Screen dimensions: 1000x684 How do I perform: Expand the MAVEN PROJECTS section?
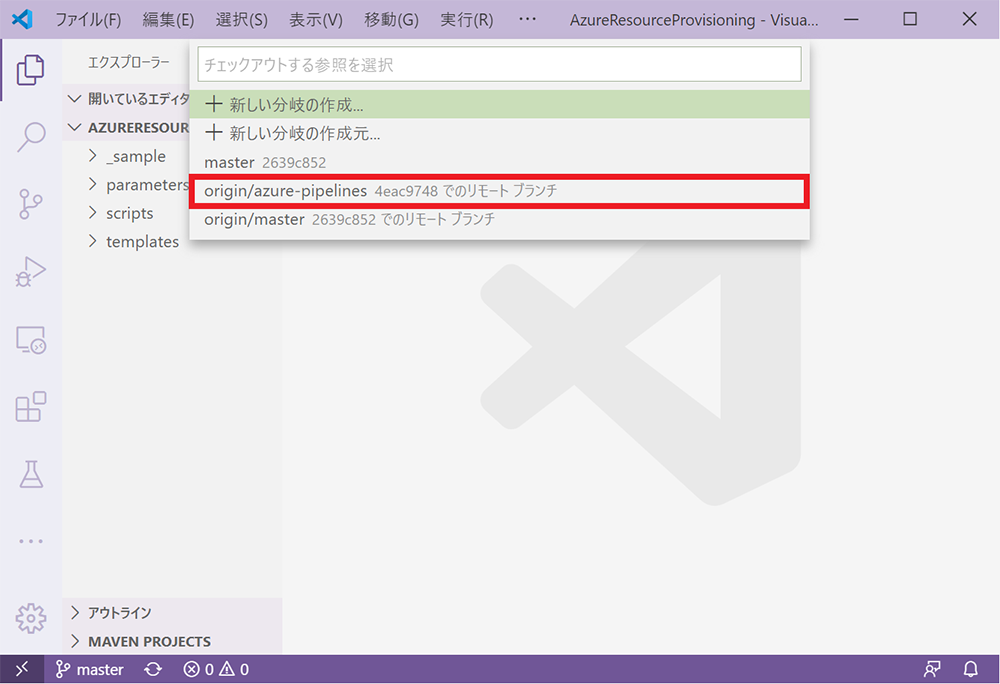[x=172, y=641]
